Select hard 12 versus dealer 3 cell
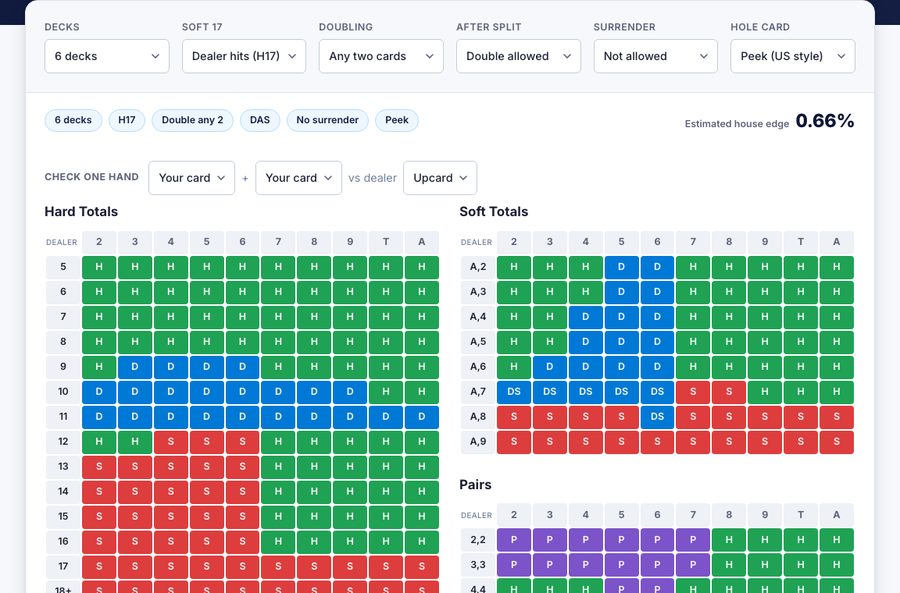 coord(135,441)
